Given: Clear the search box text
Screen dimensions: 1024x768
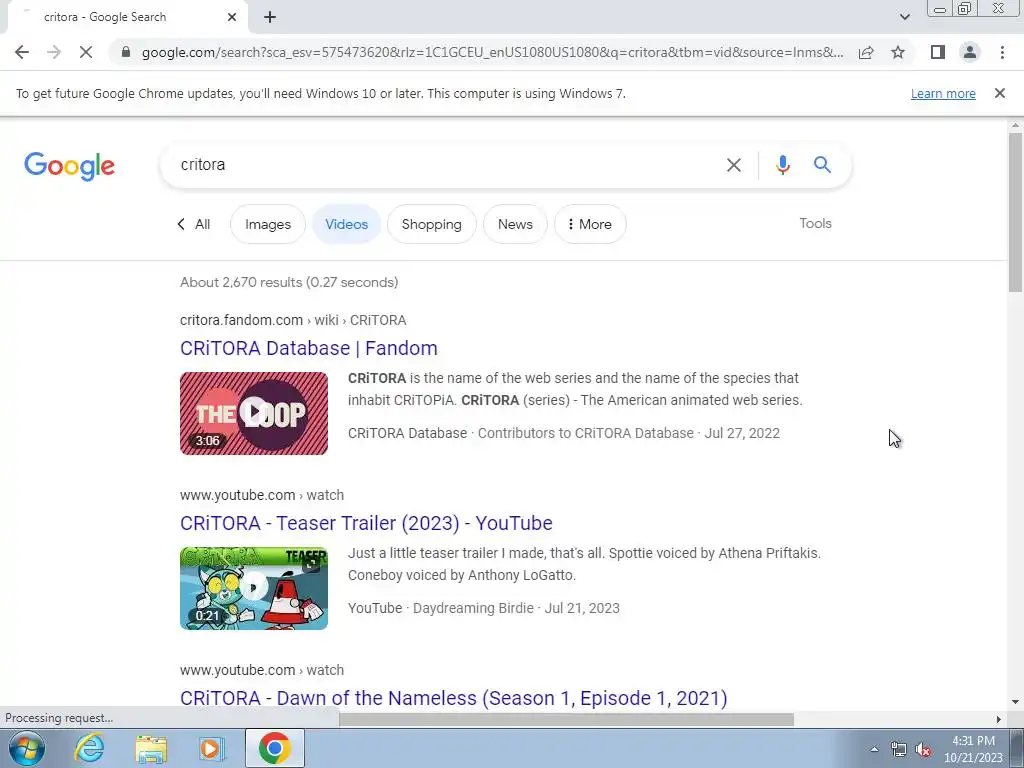Looking at the screenshot, I should click(x=733, y=165).
